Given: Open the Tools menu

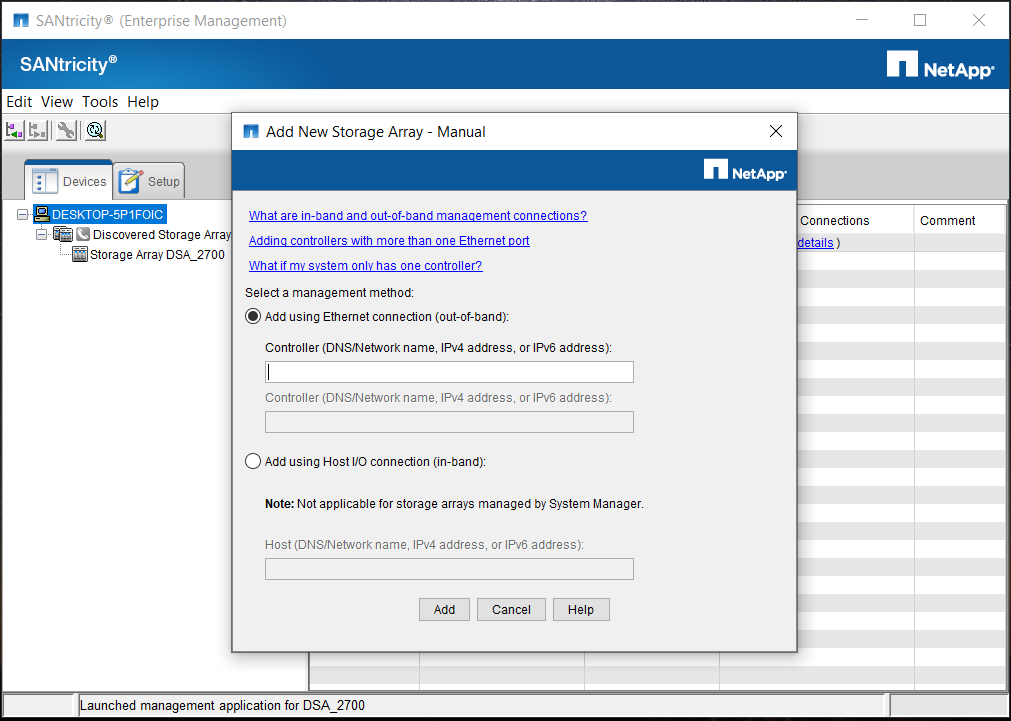Looking at the screenshot, I should (x=100, y=102).
